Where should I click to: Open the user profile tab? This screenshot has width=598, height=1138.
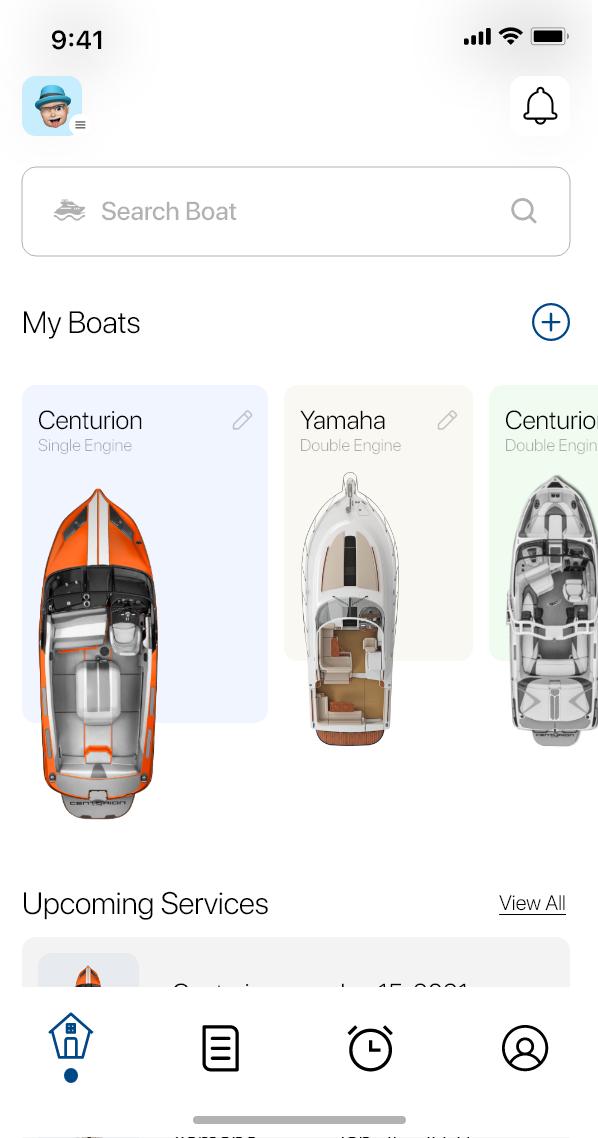(525, 1048)
